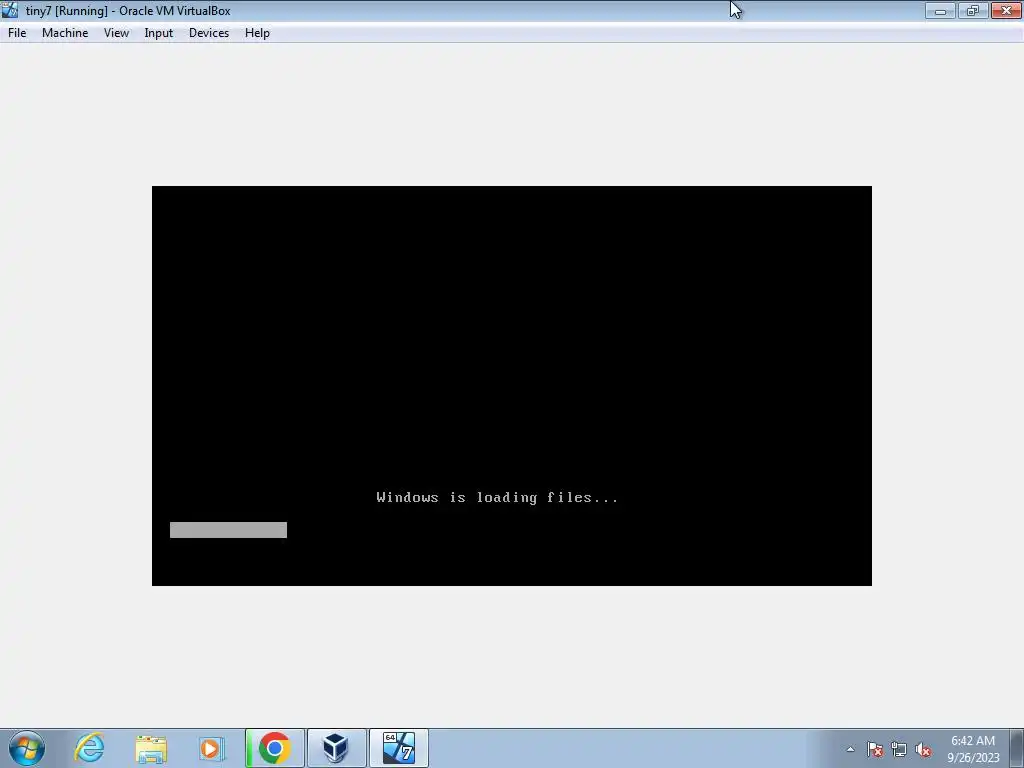
Task: Open Windows Media Player from taskbar
Action: tap(212, 748)
